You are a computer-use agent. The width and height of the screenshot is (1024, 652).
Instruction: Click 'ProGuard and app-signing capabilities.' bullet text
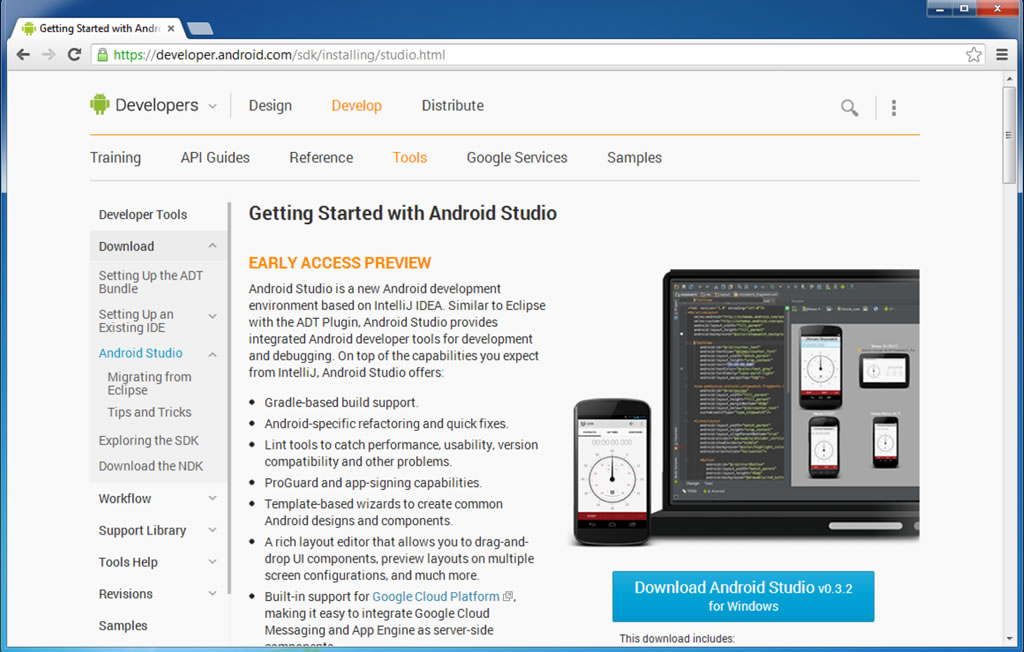[373, 483]
